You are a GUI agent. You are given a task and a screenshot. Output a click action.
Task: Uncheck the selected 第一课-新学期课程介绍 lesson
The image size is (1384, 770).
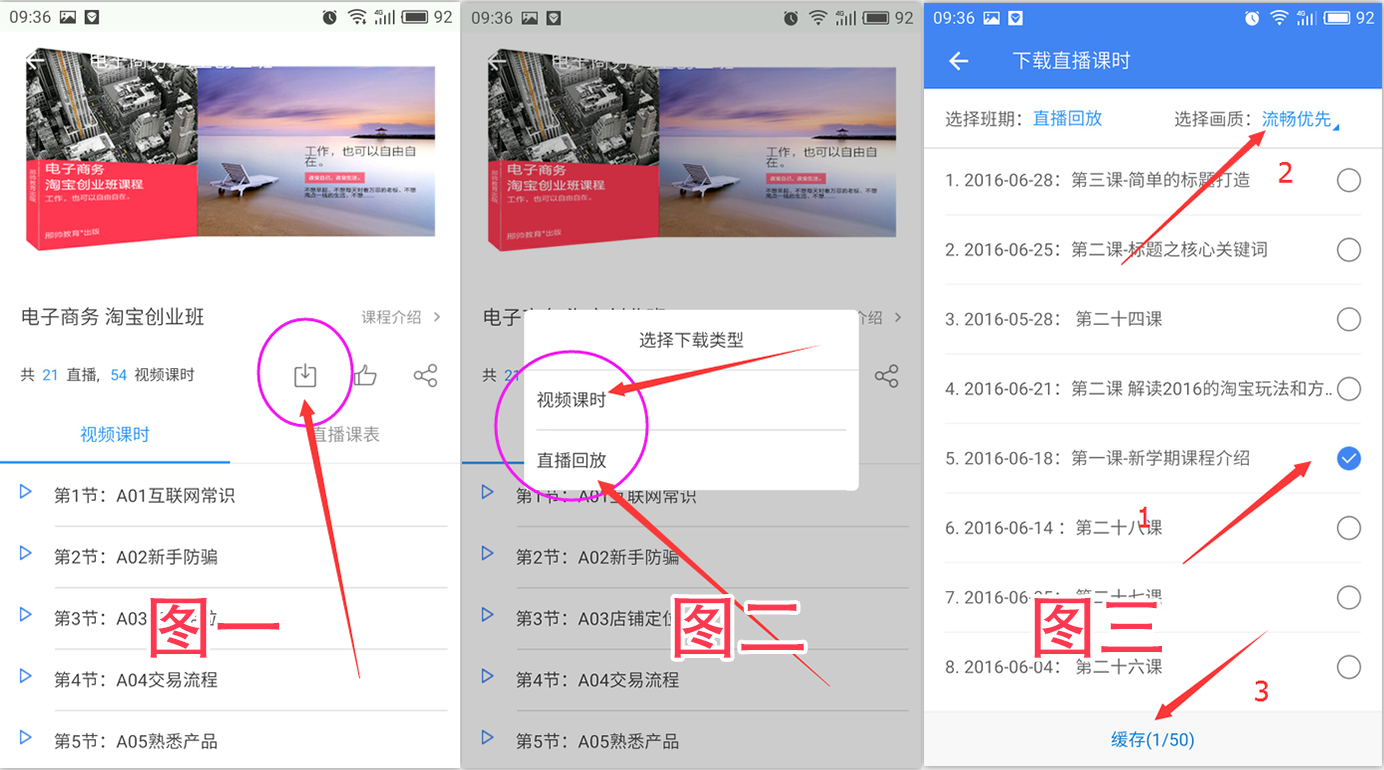click(x=1348, y=458)
